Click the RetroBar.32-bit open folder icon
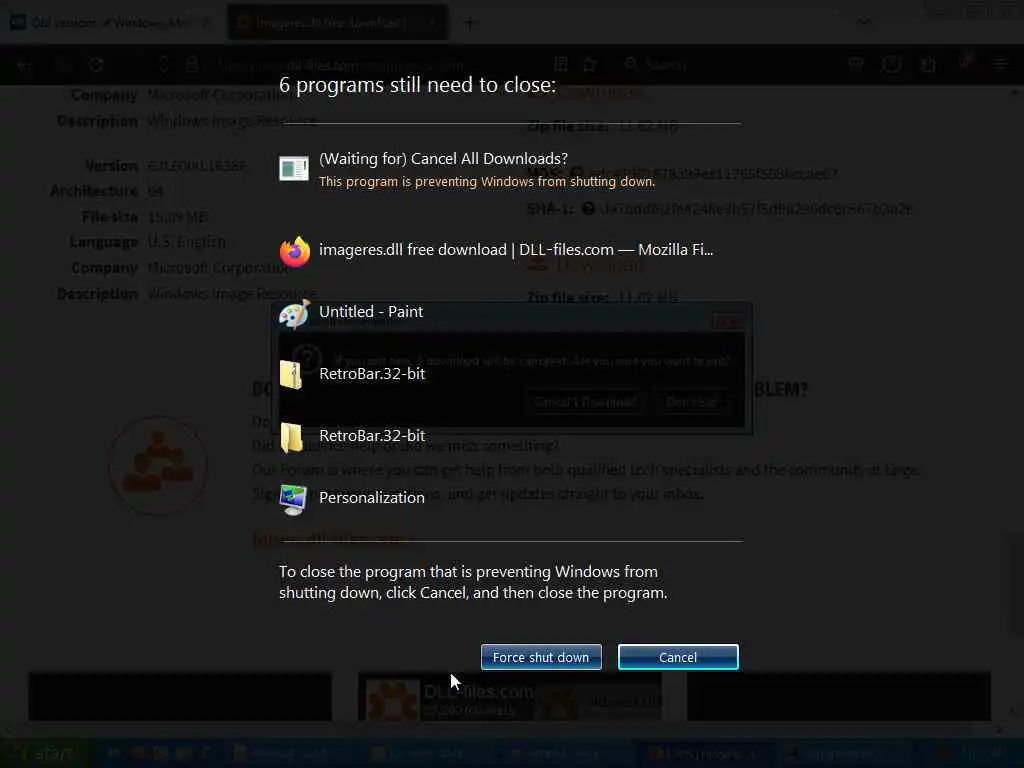Viewport: 1024px width, 768px height. point(291,437)
